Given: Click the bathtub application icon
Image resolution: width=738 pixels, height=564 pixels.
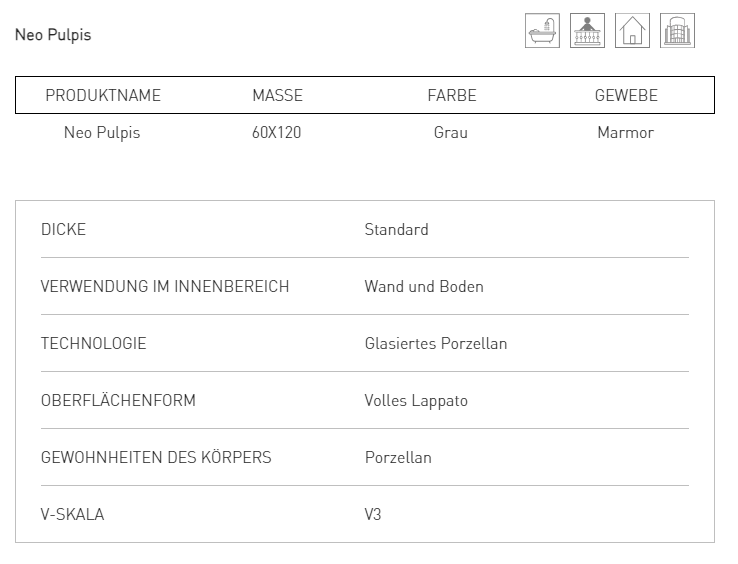Looking at the screenshot, I should (x=542, y=31).
